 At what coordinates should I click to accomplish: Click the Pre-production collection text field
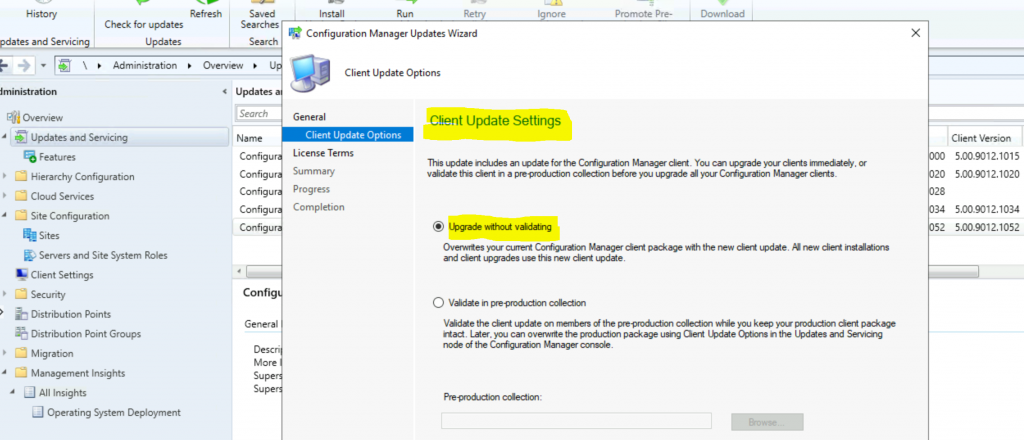pyautogui.click(x=576, y=421)
